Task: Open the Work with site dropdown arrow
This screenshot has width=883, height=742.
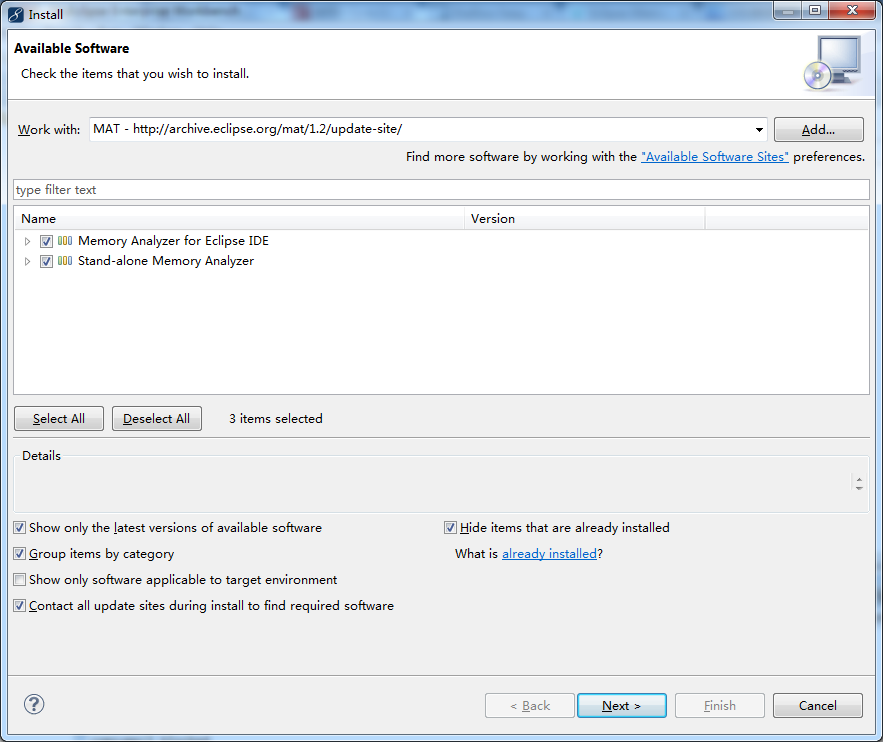Action: [759, 129]
